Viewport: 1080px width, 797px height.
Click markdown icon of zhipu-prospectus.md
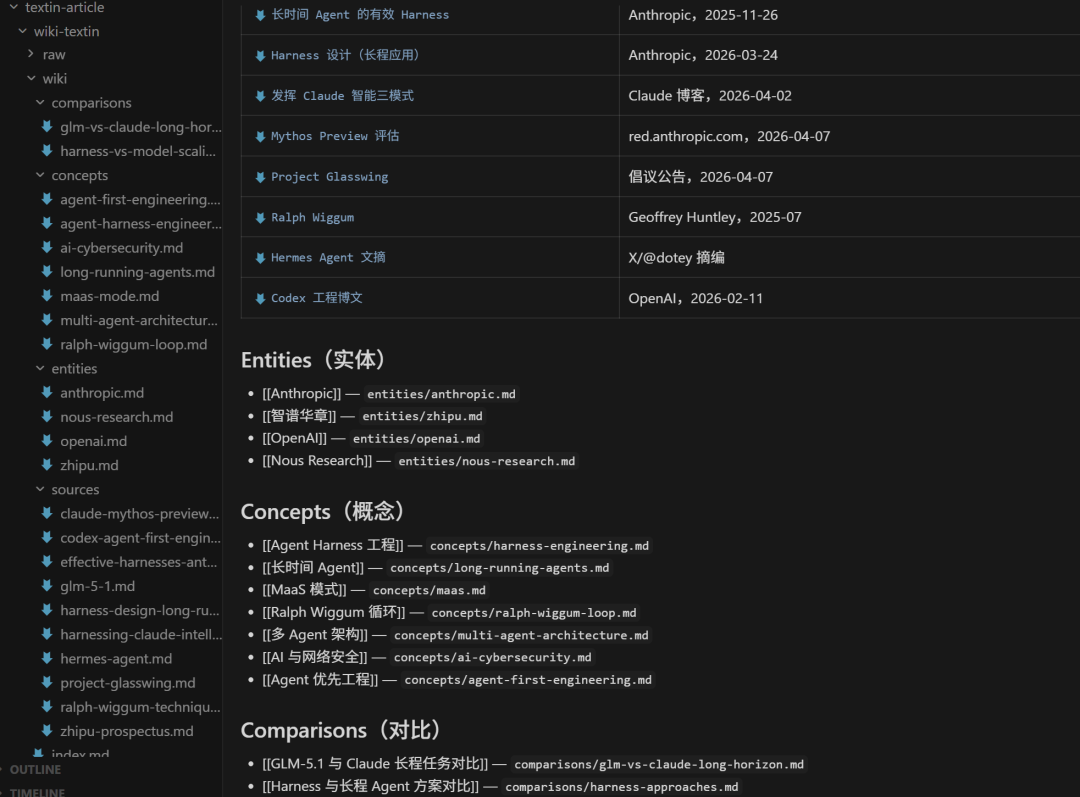click(x=47, y=731)
